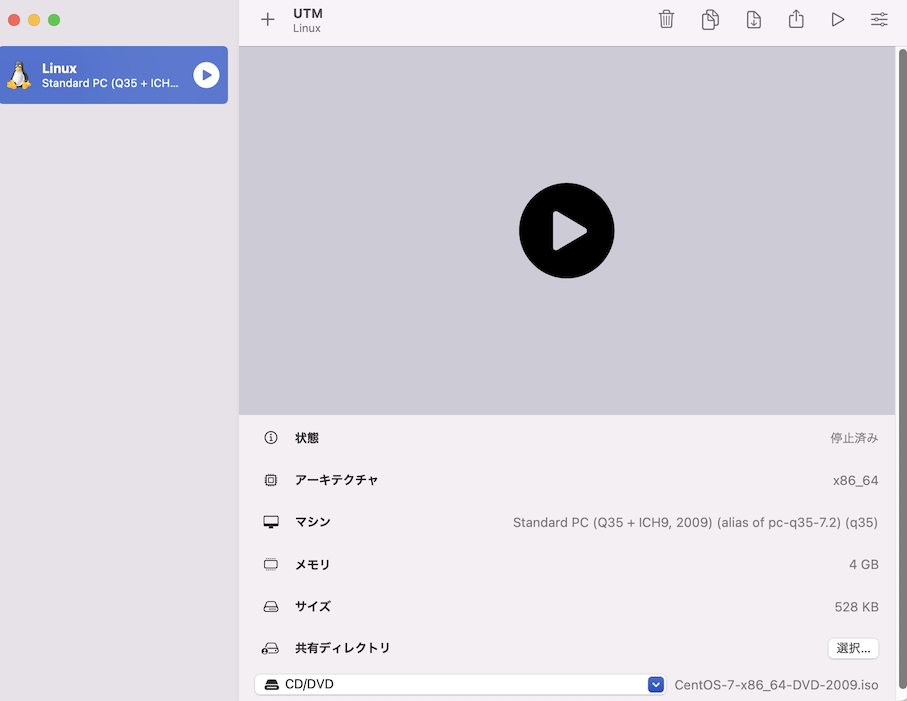The image size is (907, 701).
Task: Open VM settings via the sliders icon
Action: 879,20
